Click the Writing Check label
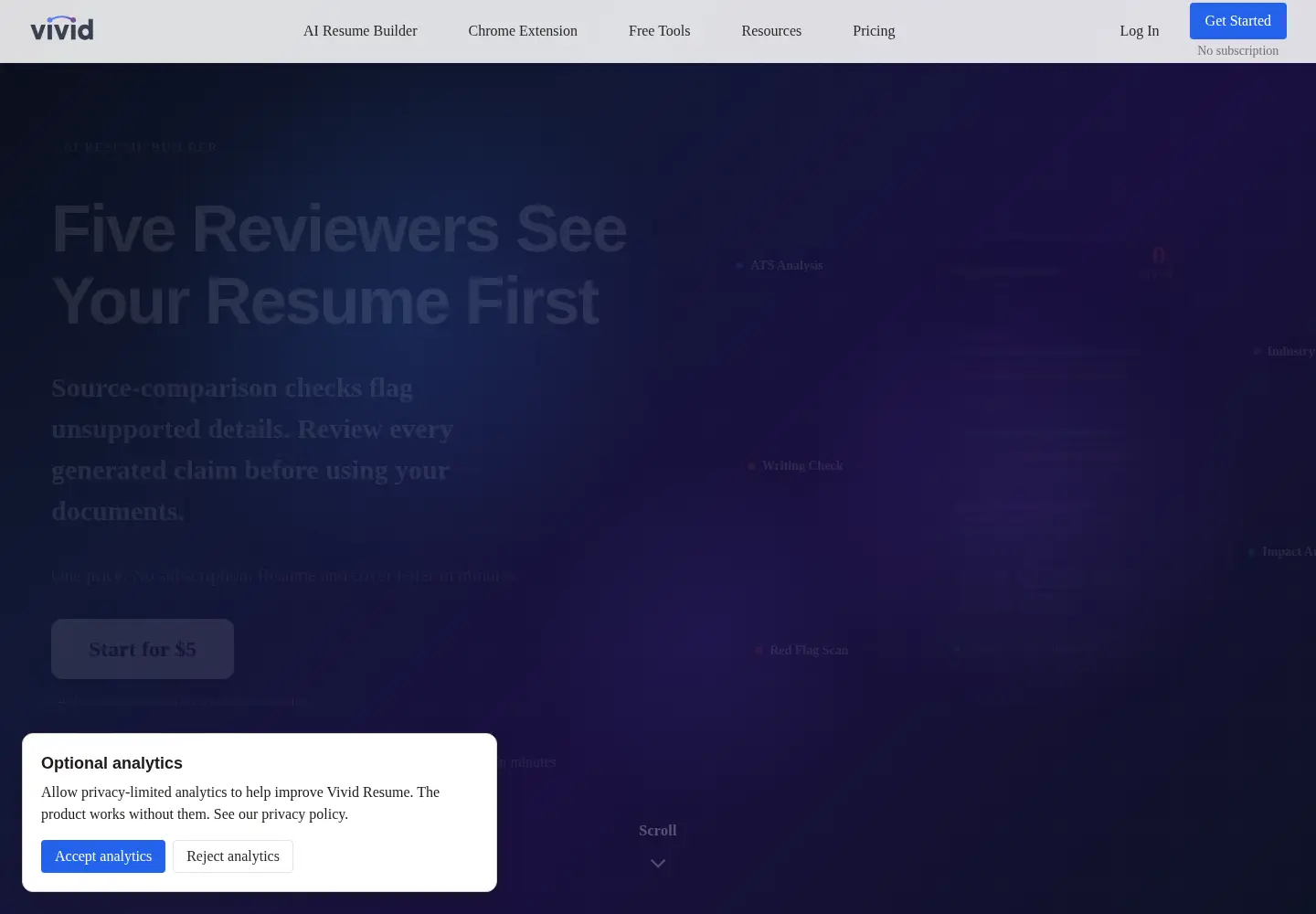 (x=802, y=466)
